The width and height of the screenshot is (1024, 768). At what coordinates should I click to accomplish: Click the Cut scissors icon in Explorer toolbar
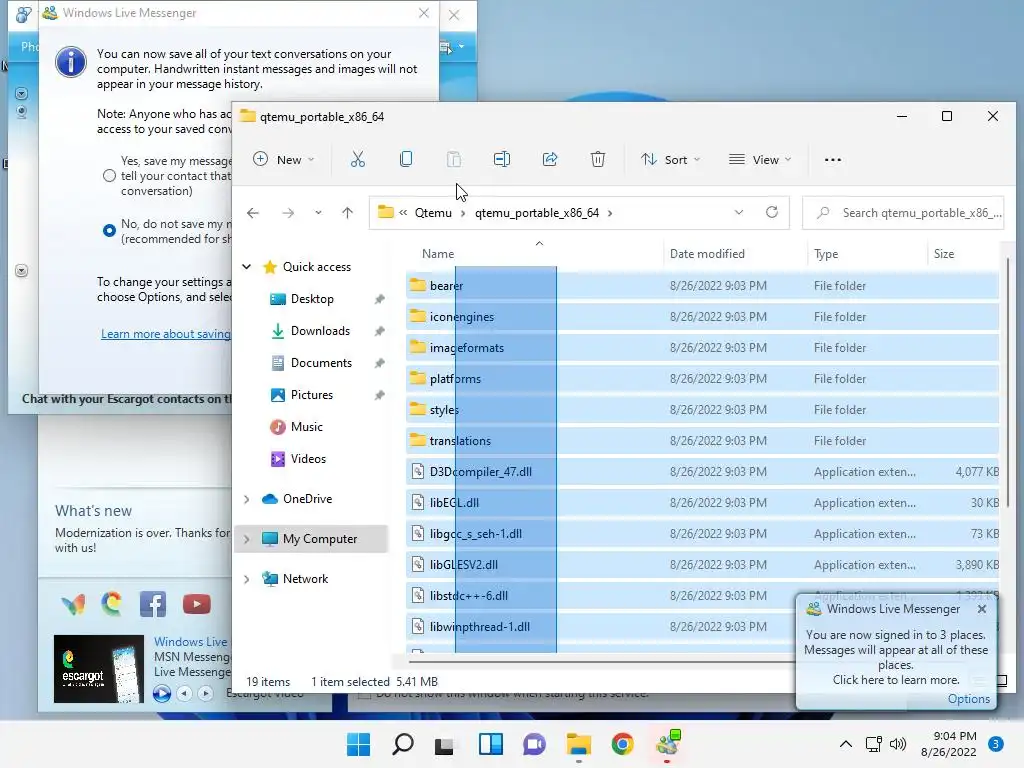357,159
